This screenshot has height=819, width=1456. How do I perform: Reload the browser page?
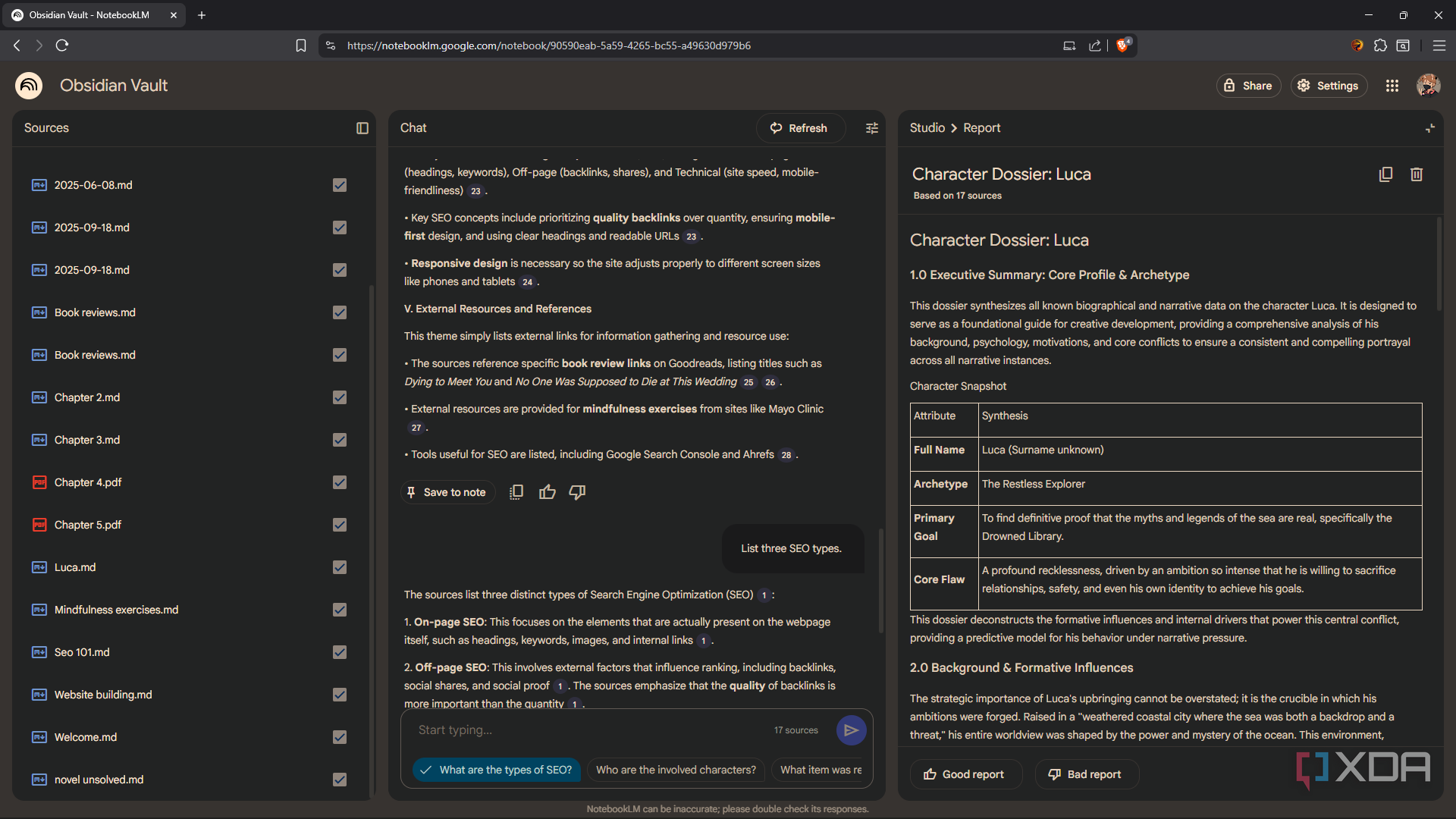point(62,45)
